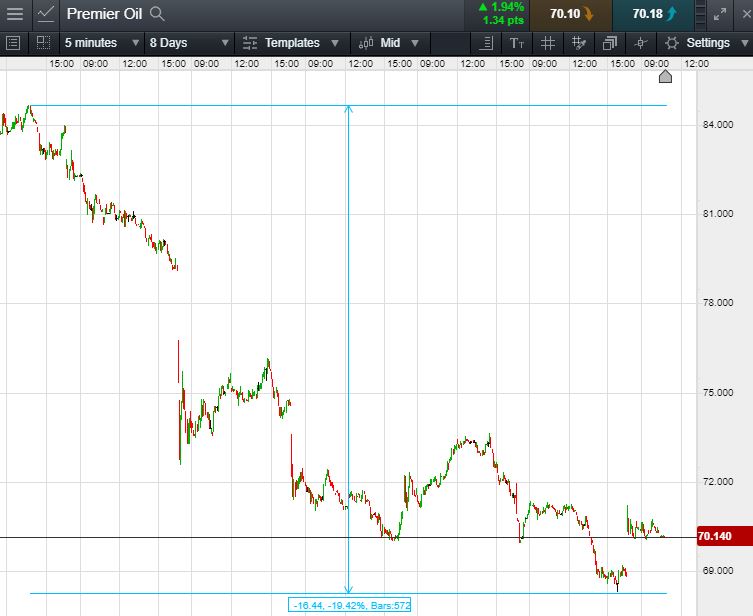Open the Settings dropdown
753x616 pixels.
click(707, 43)
